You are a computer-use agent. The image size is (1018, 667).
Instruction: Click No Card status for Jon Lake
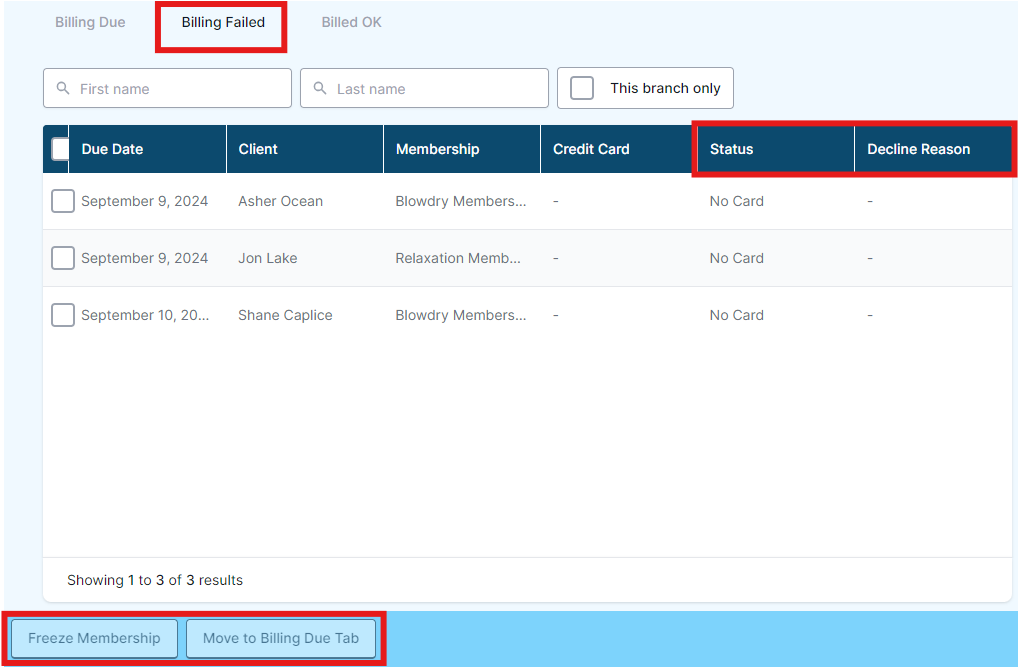pos(736,258)
